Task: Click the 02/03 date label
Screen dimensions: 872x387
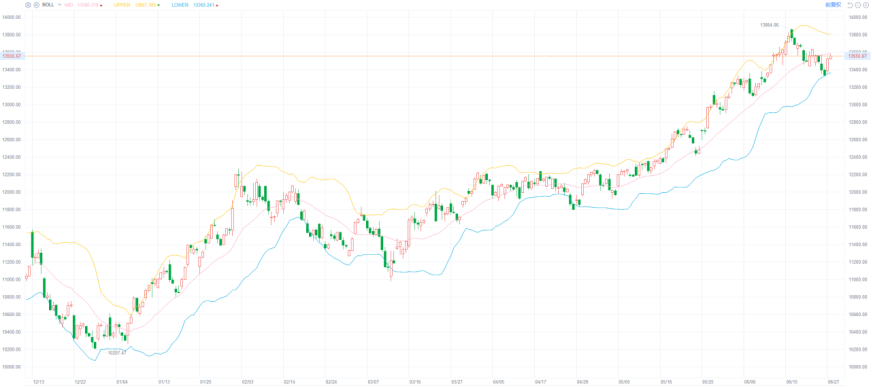Action: (x=247, y=382)
